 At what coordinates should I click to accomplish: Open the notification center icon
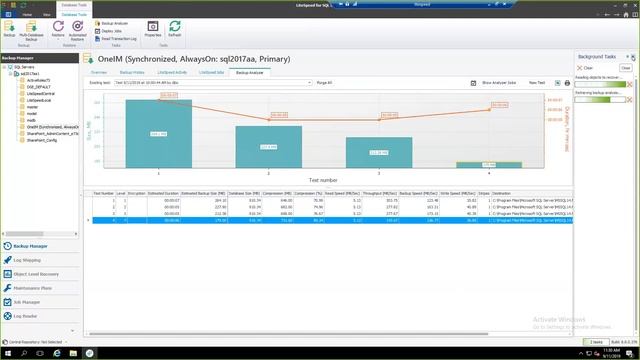629,353
